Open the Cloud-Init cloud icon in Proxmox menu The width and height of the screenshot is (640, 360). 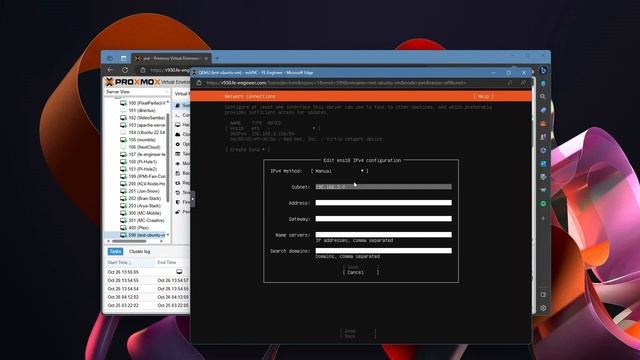click(x=178, y=134)
